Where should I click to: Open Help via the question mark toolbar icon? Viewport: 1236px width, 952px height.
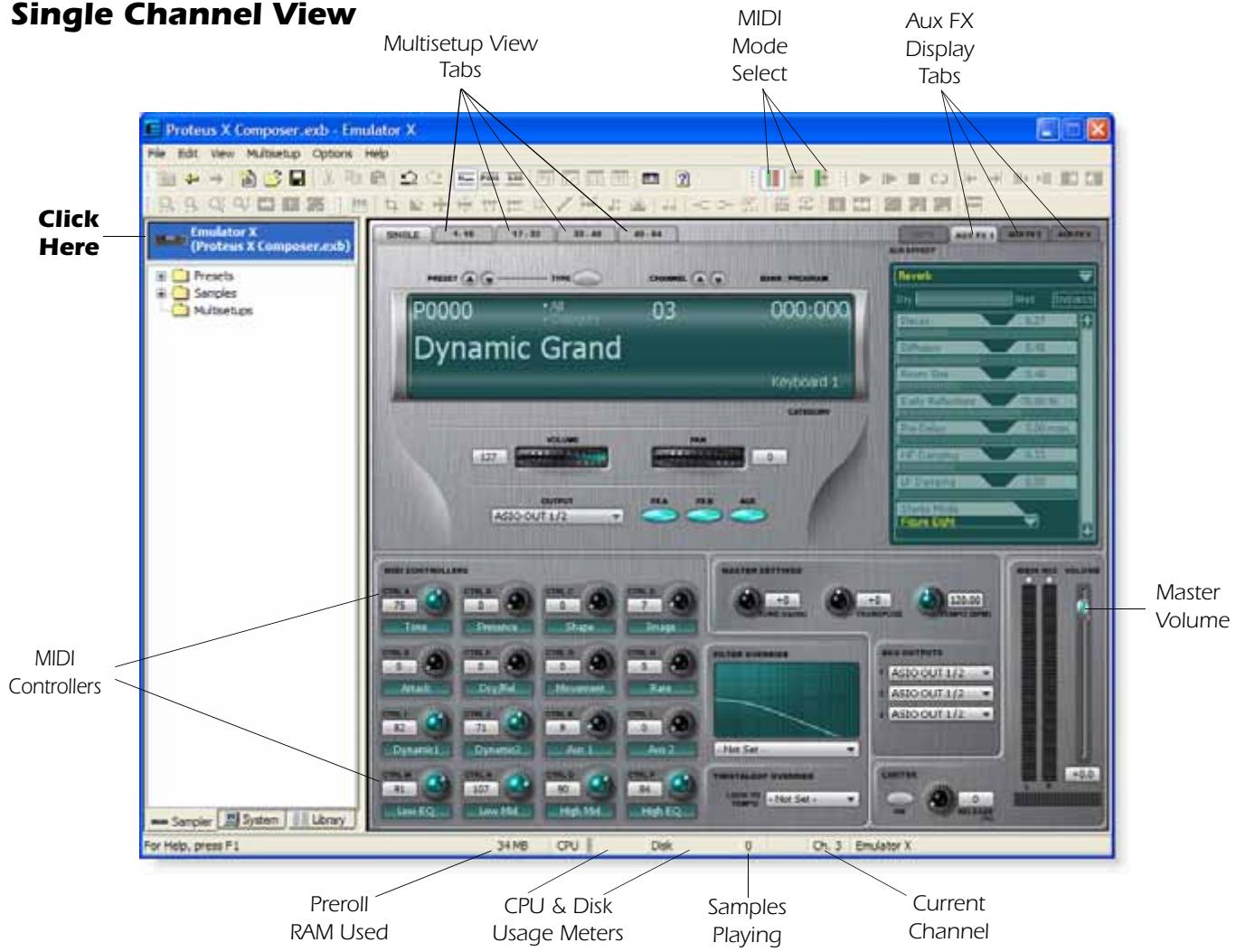coord(683,178)
